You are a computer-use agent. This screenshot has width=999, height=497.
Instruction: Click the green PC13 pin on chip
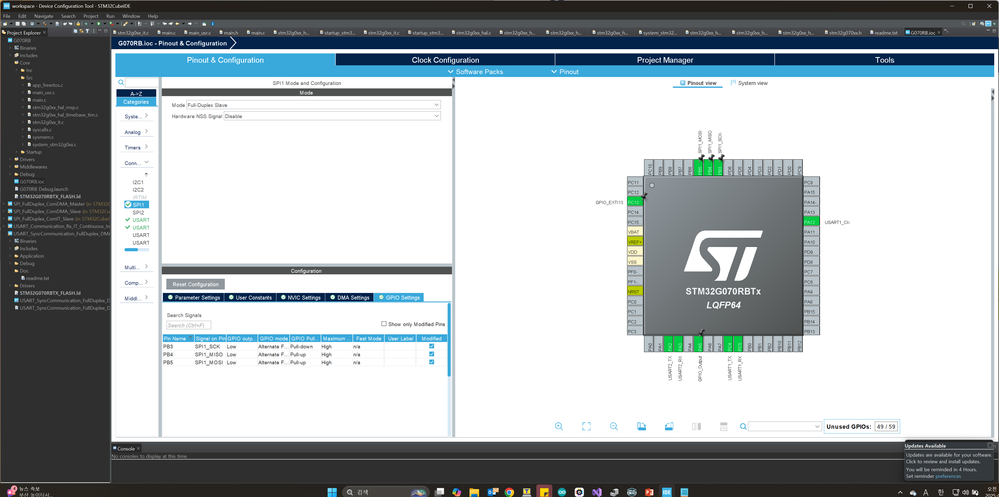[x=633, y=202]
